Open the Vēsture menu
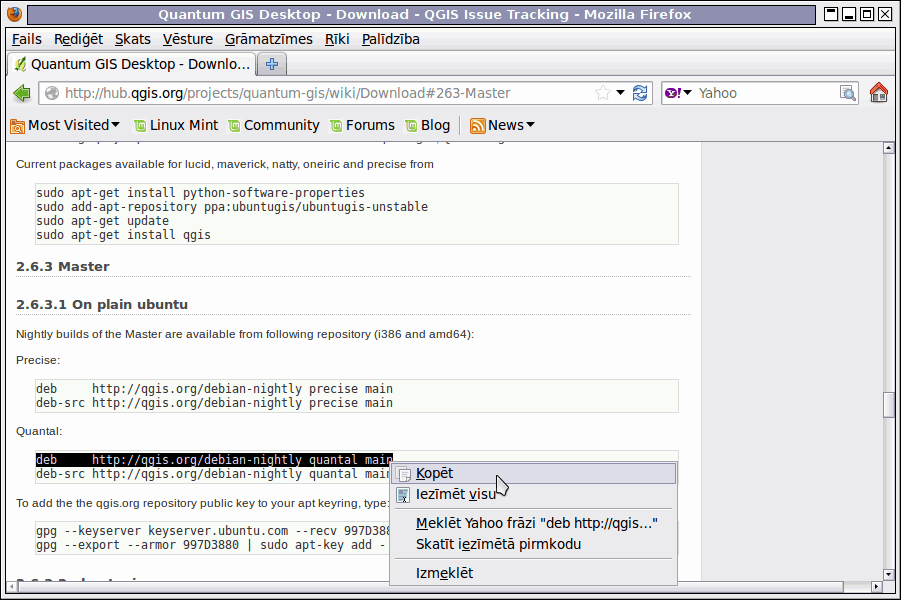 pyautogui.click(x=188, y=39)
